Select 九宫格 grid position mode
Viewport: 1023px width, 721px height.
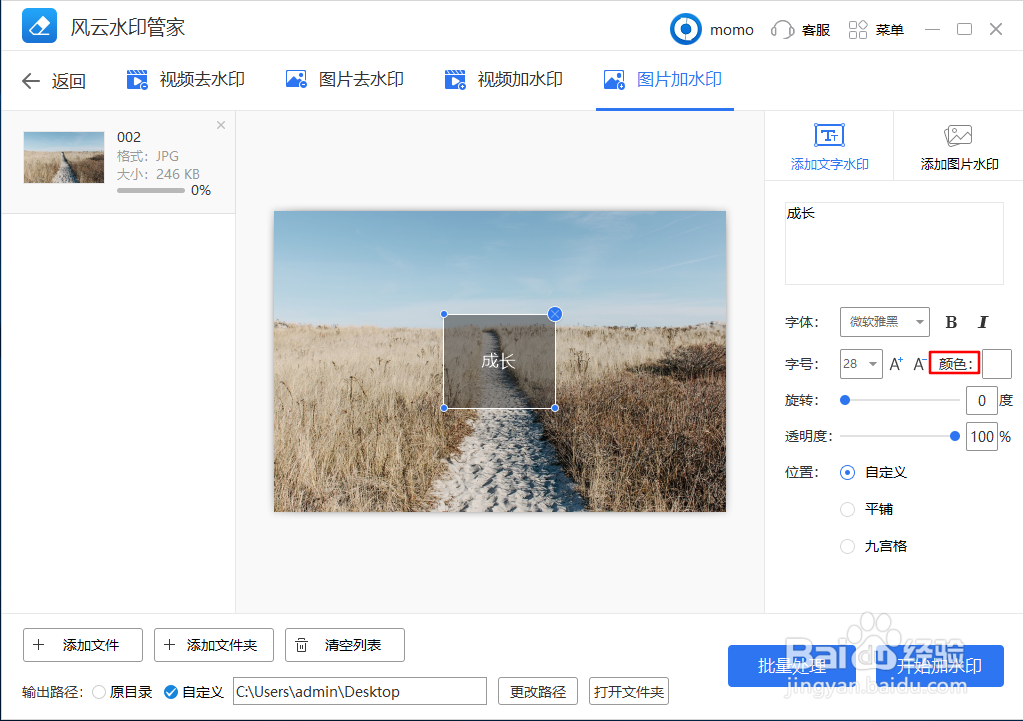point(847,546)
